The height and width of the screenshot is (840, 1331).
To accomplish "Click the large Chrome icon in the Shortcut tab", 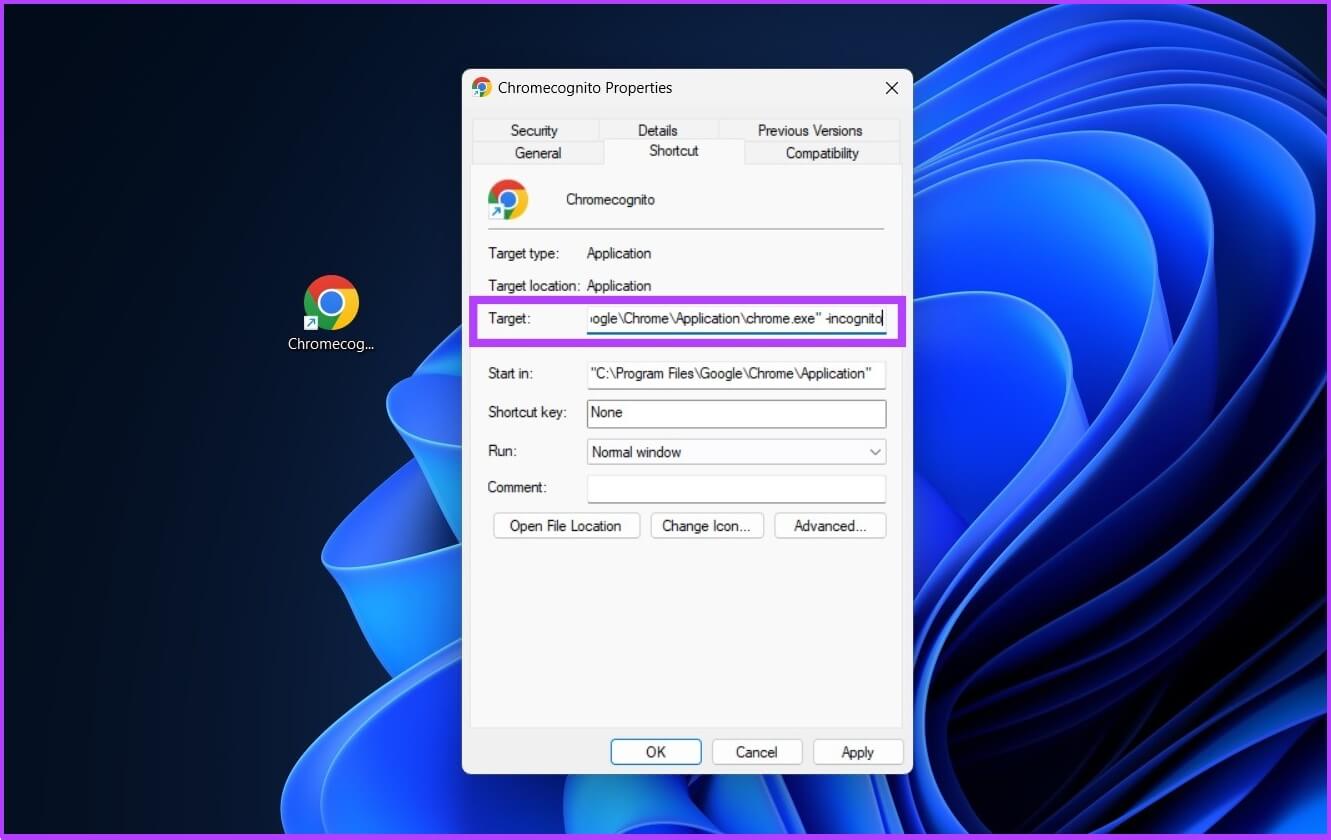I will [508, 199].
